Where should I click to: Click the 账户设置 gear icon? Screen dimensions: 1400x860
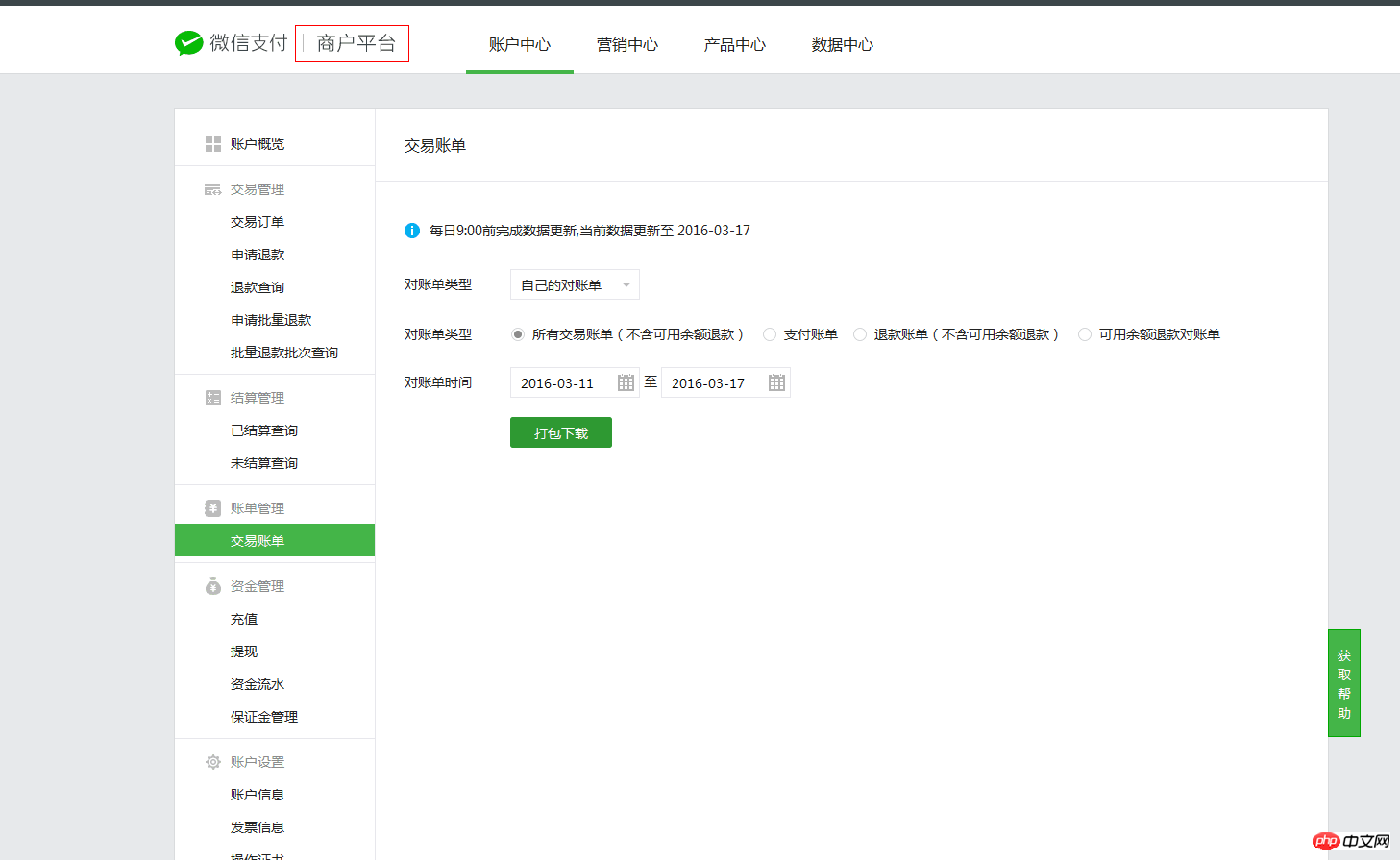(x=213, y=762)
